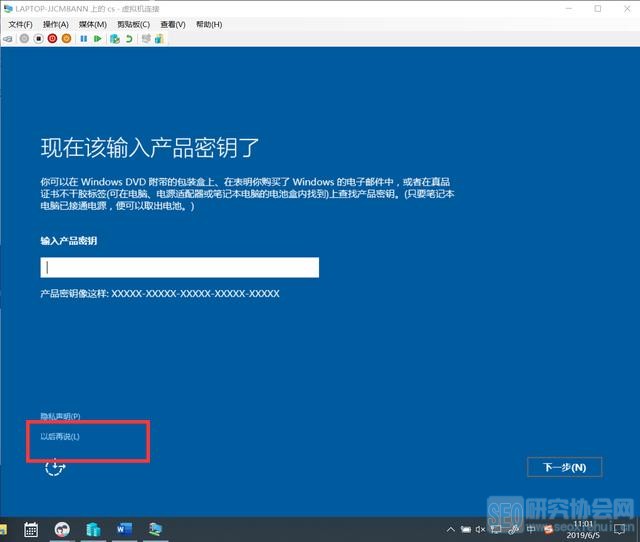Turn off the VM with the black stop icon

[x=38, y=39]
